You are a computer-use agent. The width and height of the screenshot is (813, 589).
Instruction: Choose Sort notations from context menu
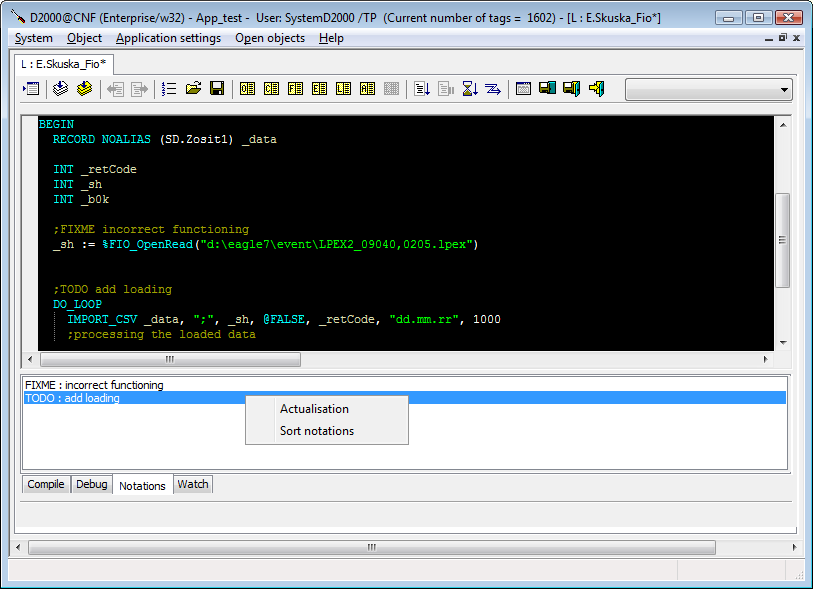[x=316, y=431]
